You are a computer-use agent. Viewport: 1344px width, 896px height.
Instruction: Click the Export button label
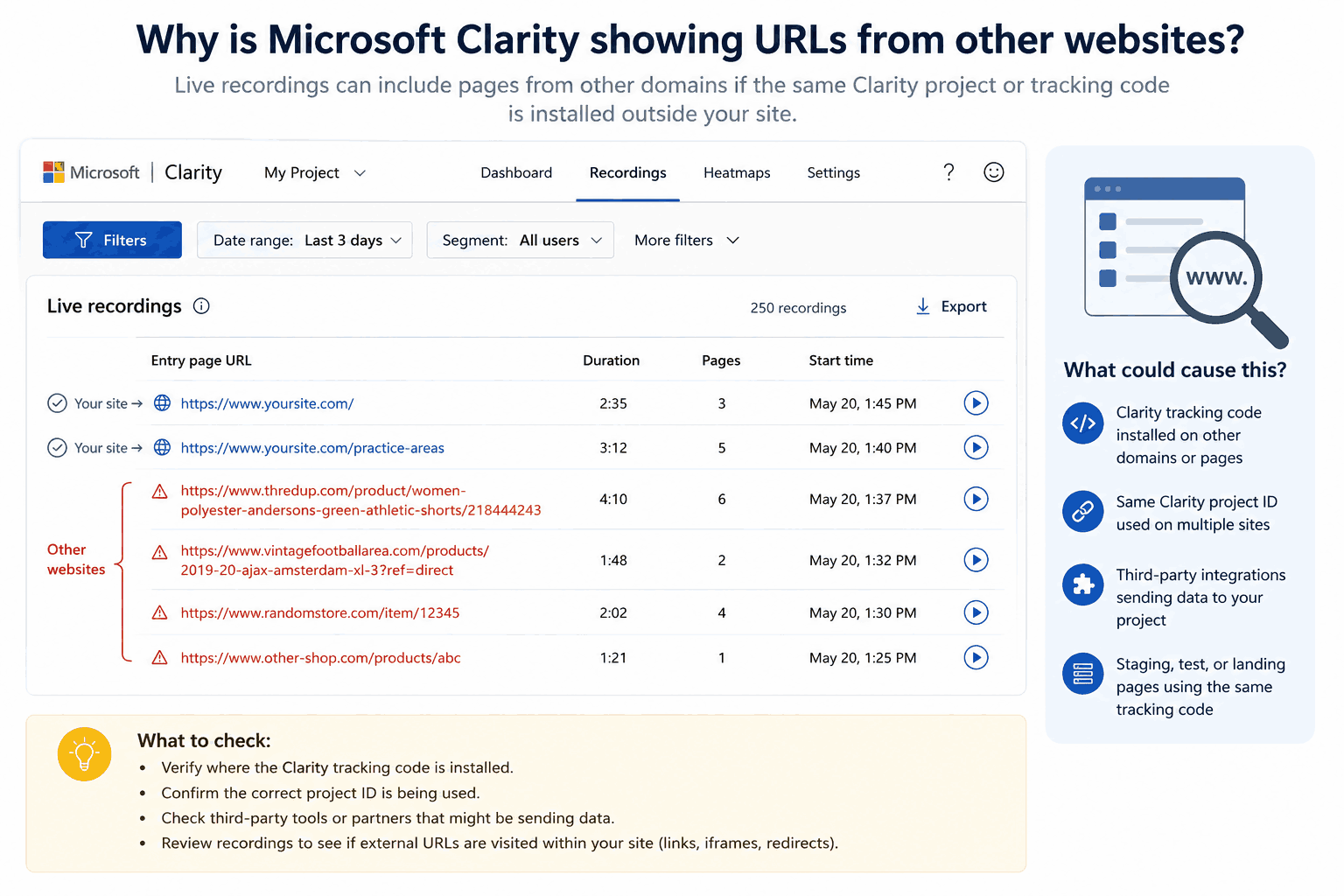click(x=963, y=307)
